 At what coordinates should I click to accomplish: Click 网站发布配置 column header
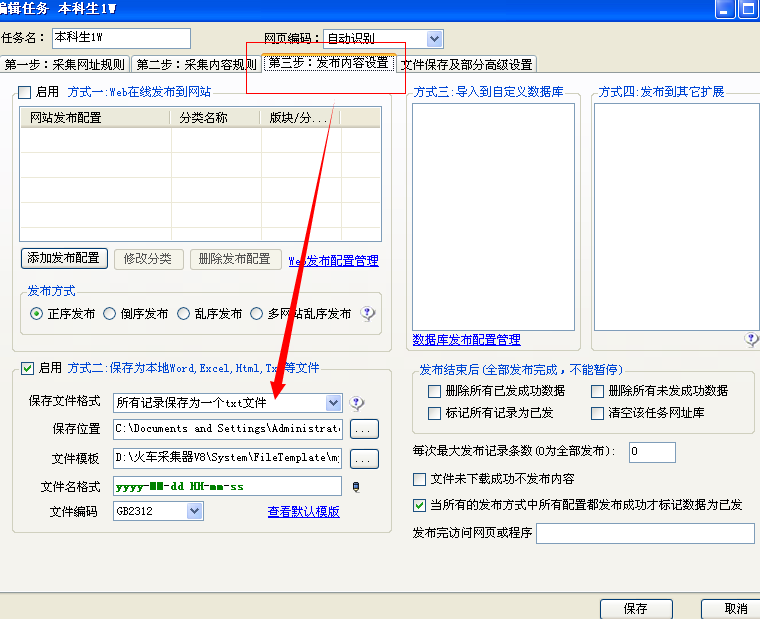[x=95, y=118]
